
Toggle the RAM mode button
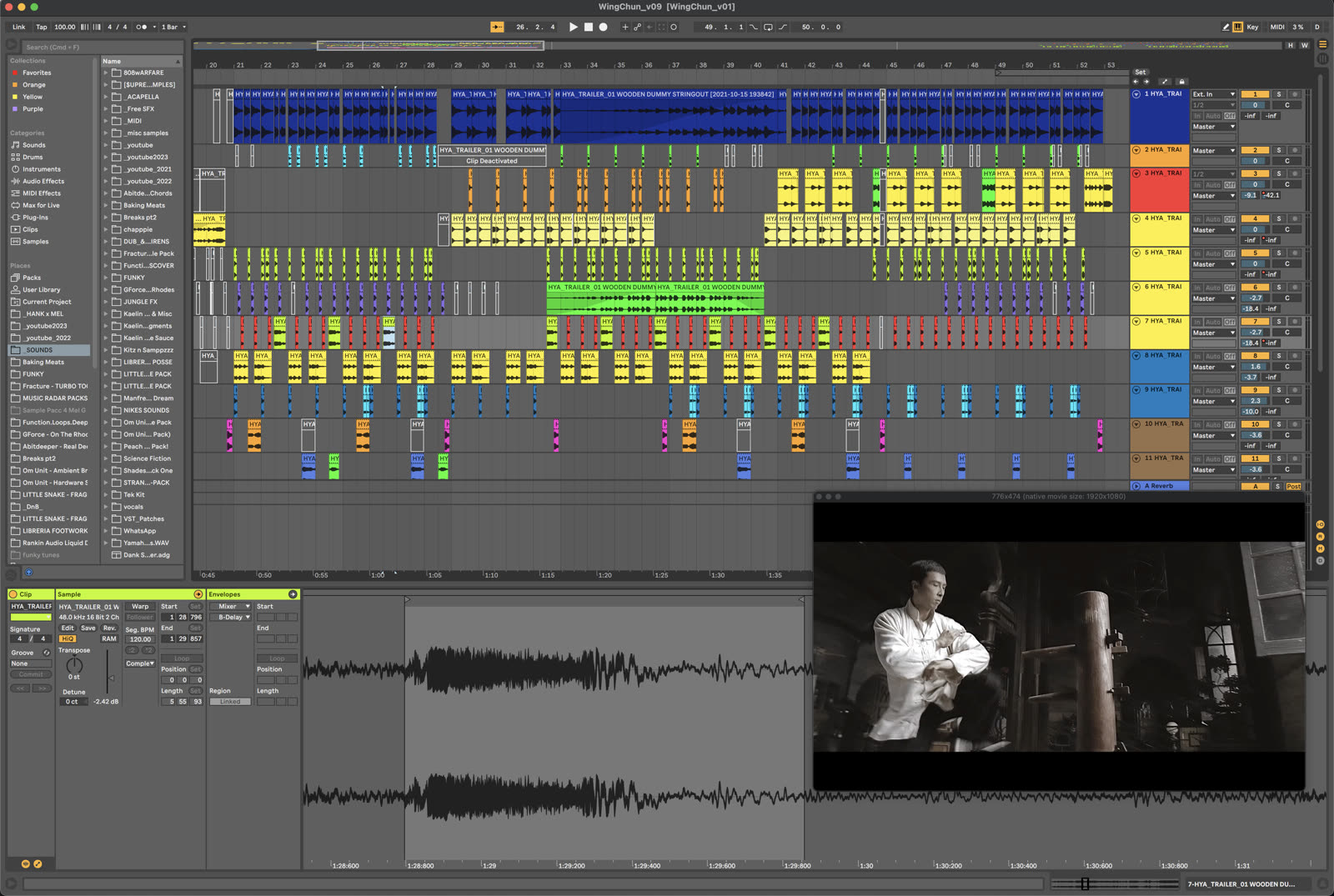(109, 639)
